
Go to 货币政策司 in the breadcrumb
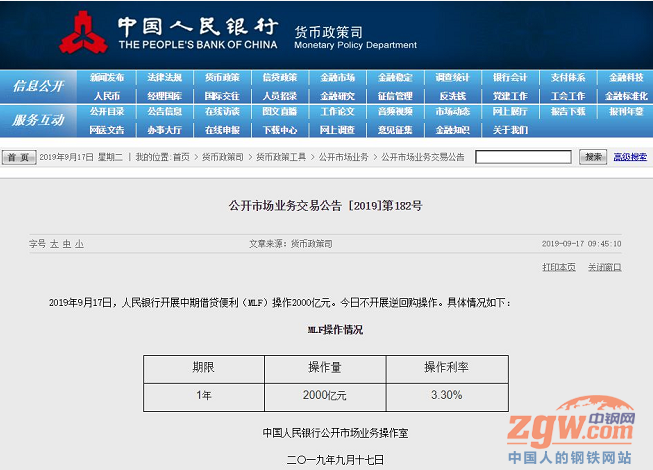(222, 157)
